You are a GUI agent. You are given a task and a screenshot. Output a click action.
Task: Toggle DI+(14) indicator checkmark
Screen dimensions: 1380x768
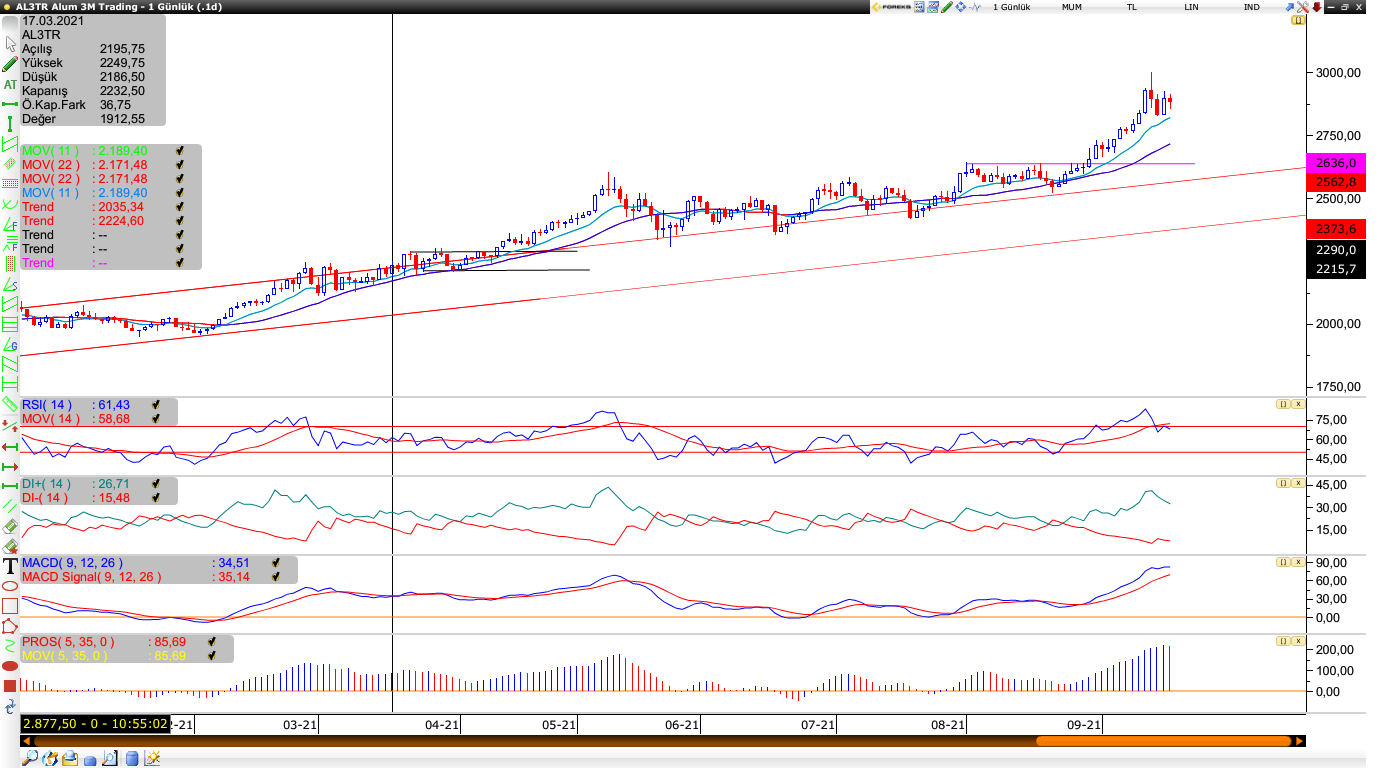156,484
